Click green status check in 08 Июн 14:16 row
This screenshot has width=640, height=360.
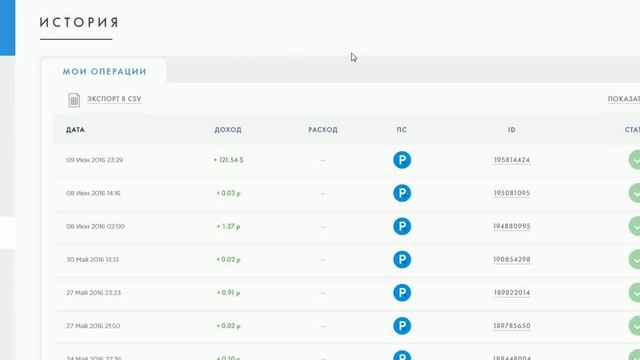tap(634, 193)
